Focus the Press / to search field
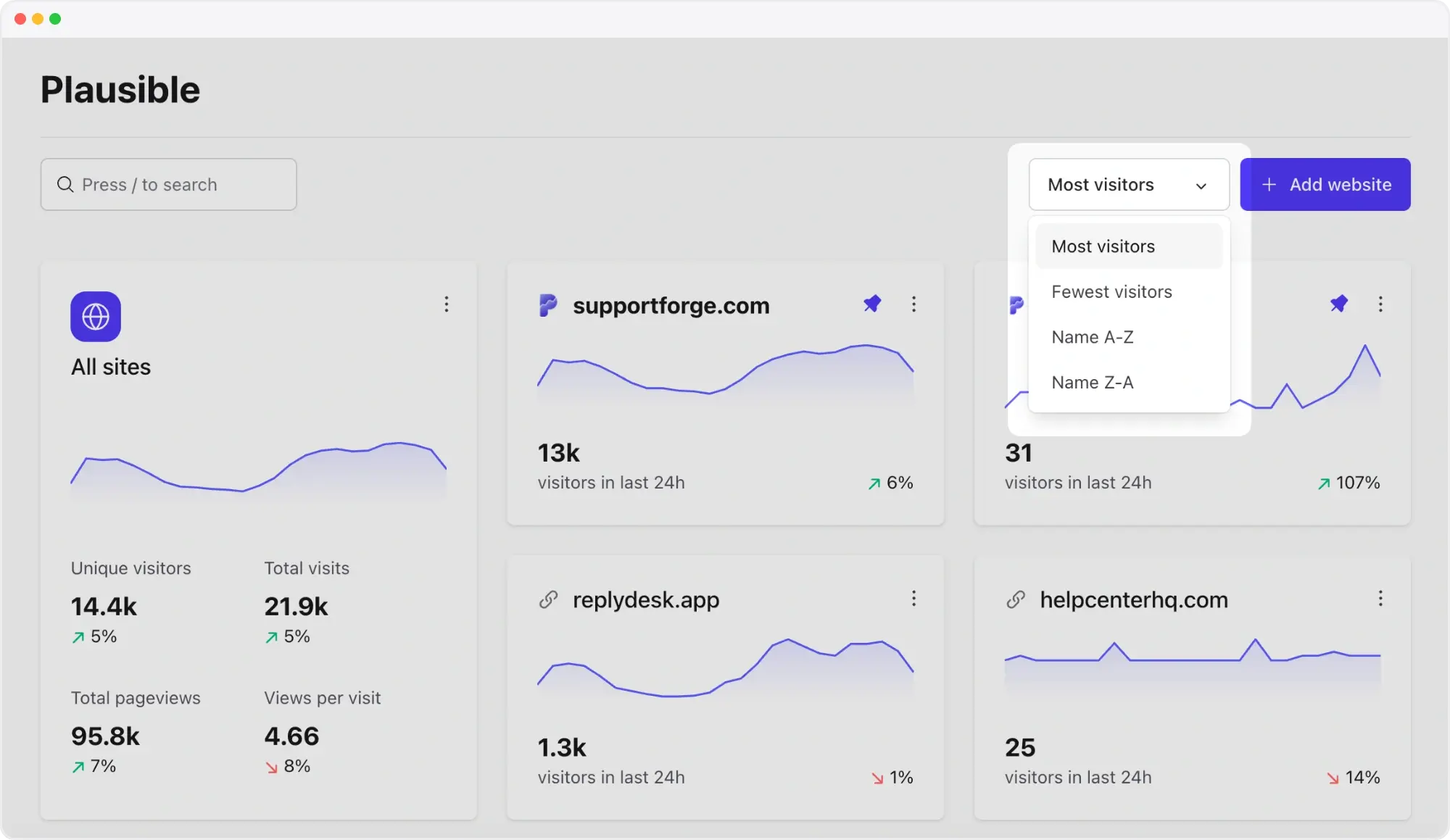1450x840 pixels. [x=169, y=185]
